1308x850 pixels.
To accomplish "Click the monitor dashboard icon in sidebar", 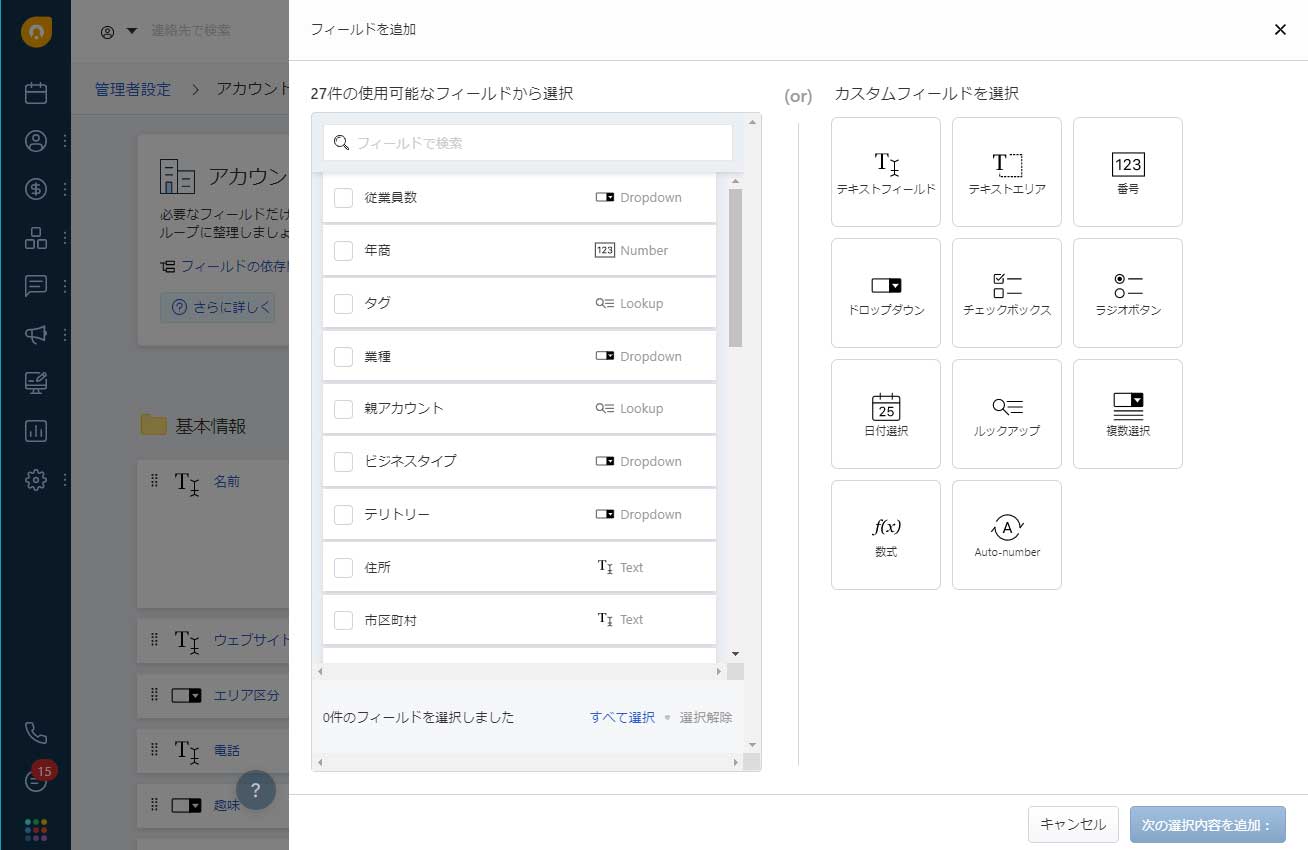I will coord(36,383).
